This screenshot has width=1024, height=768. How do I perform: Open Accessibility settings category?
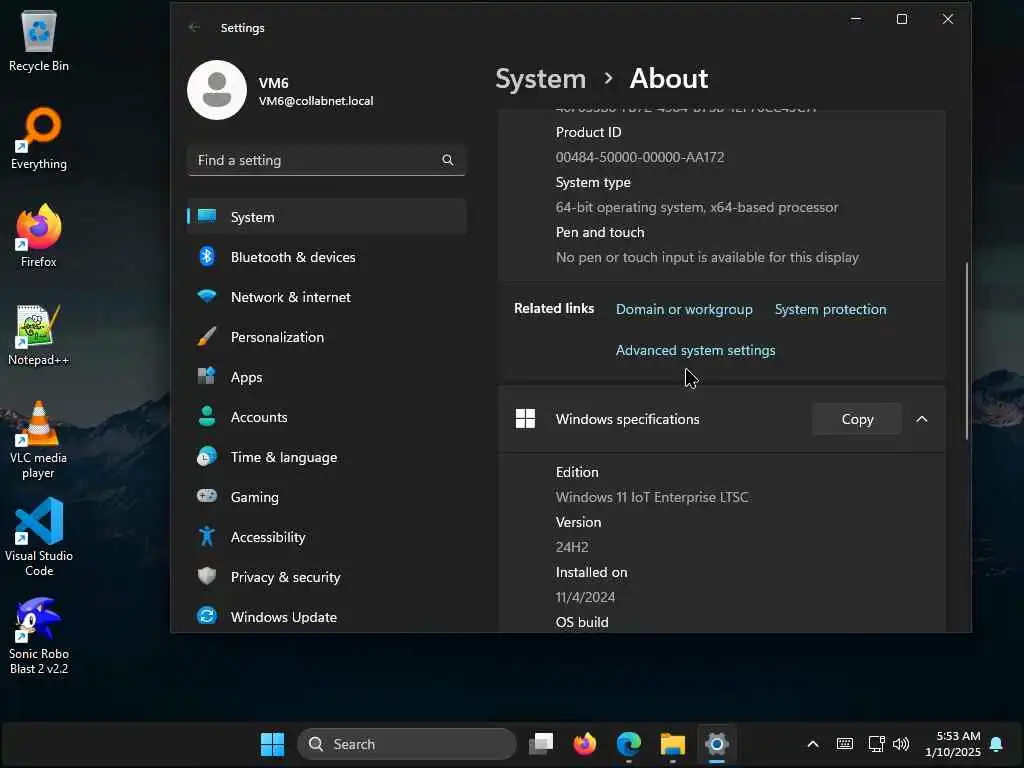click(327, 537)
